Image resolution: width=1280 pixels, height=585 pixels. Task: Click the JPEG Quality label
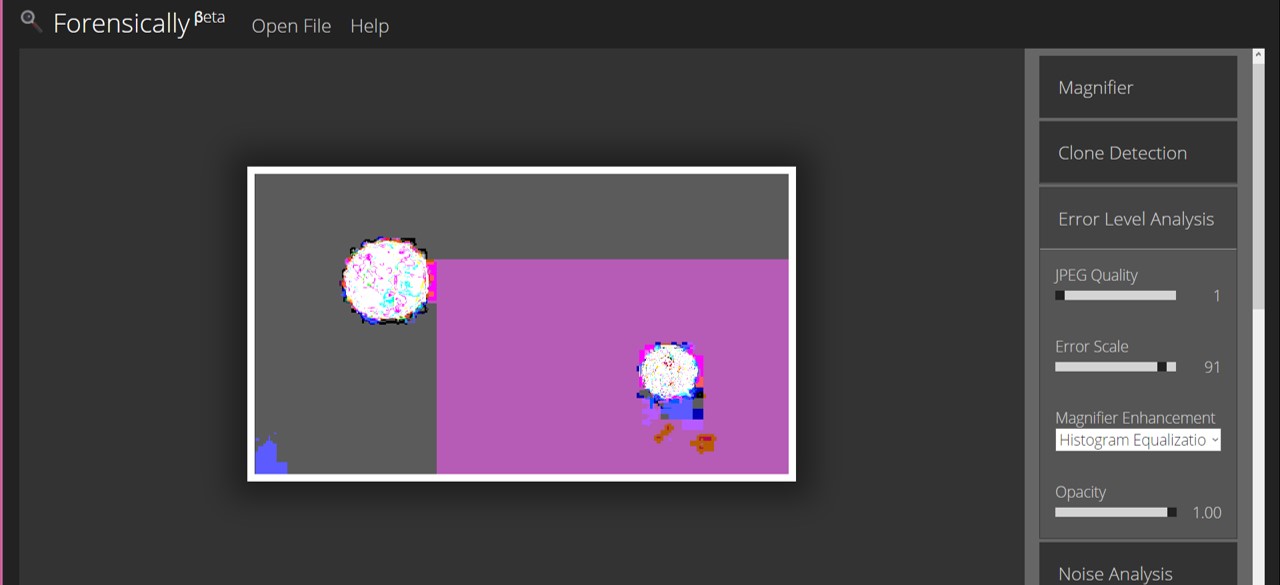coord(1096,275)
